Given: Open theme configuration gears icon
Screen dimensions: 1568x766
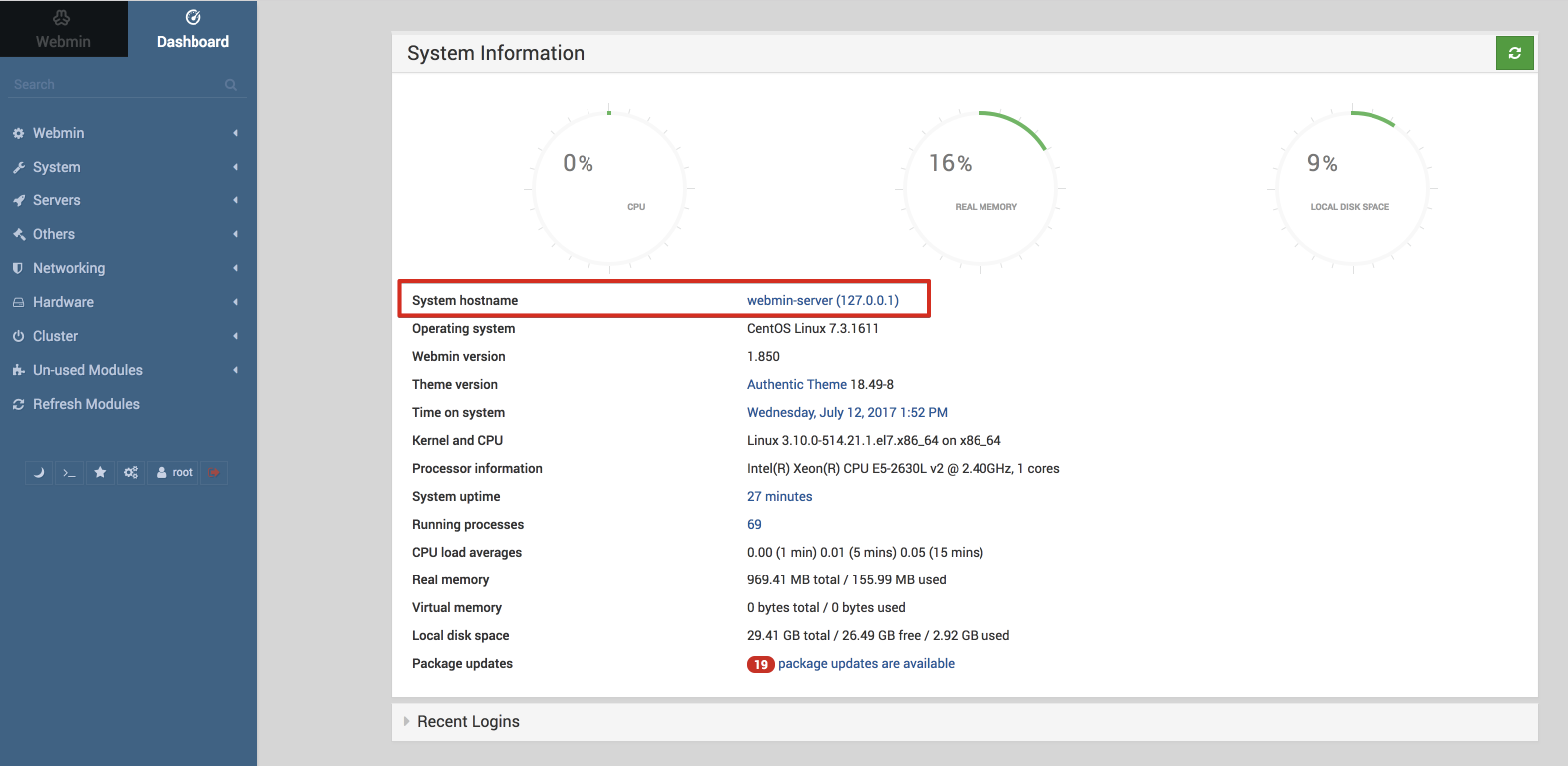Looking at the screenshot, I should [x=131, y=473].
